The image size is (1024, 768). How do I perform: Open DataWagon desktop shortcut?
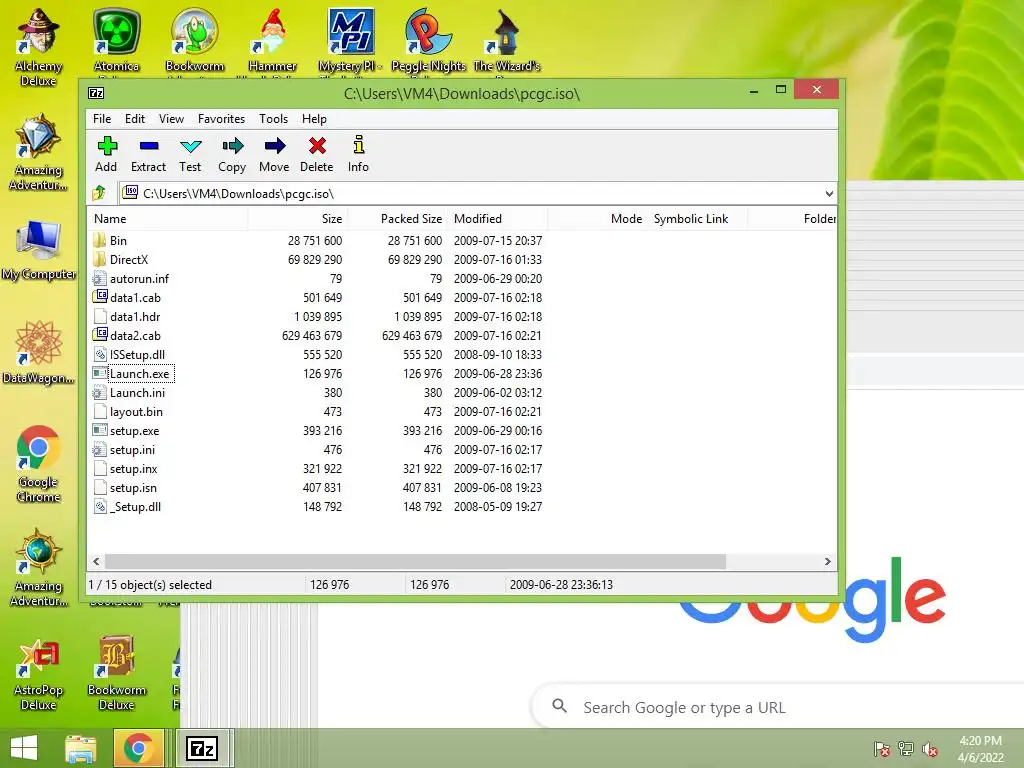39,353
